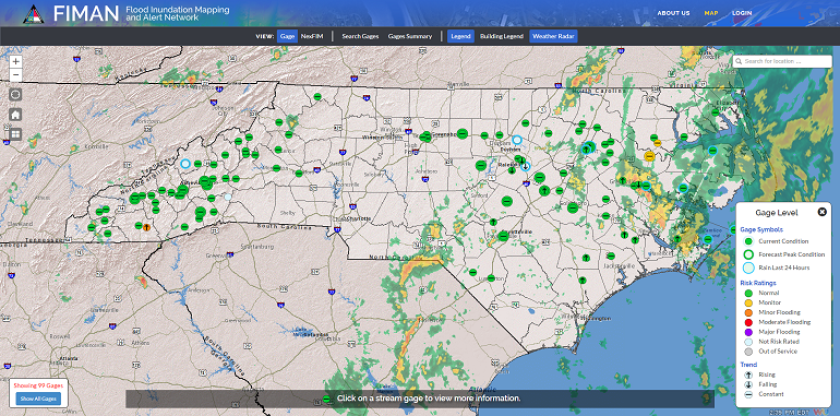
Task: Click the Current Condition symbol in legend
Action: coord(749,241)
